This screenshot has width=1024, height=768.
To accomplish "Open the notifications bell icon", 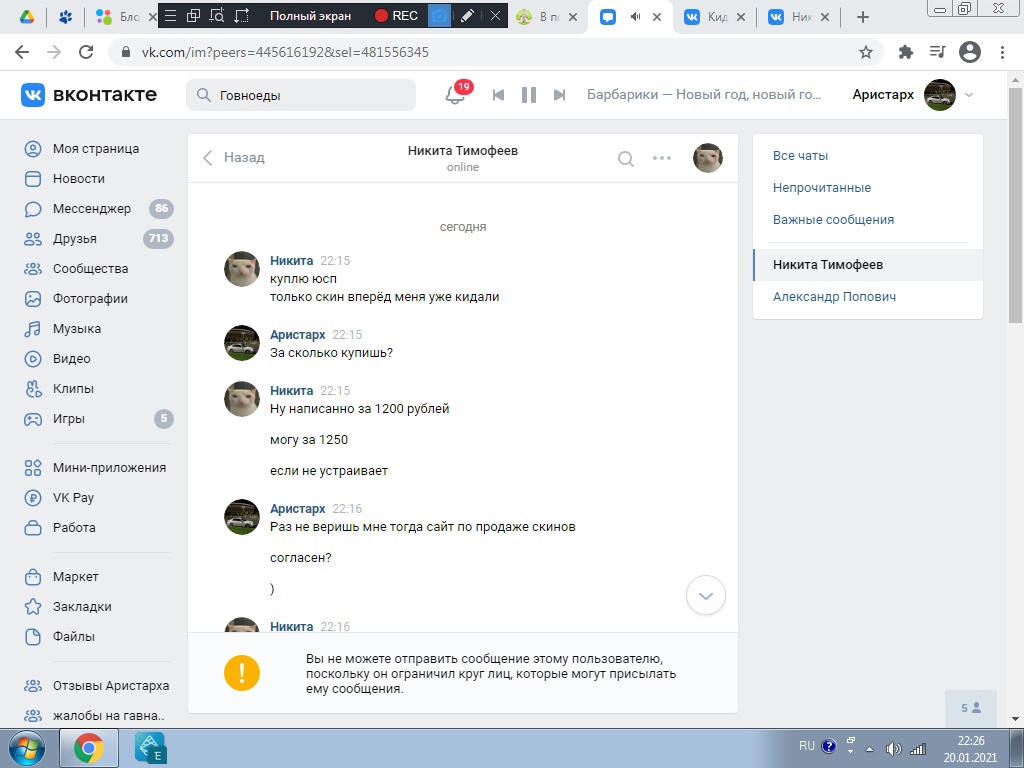I will click(x=454, y=95).
